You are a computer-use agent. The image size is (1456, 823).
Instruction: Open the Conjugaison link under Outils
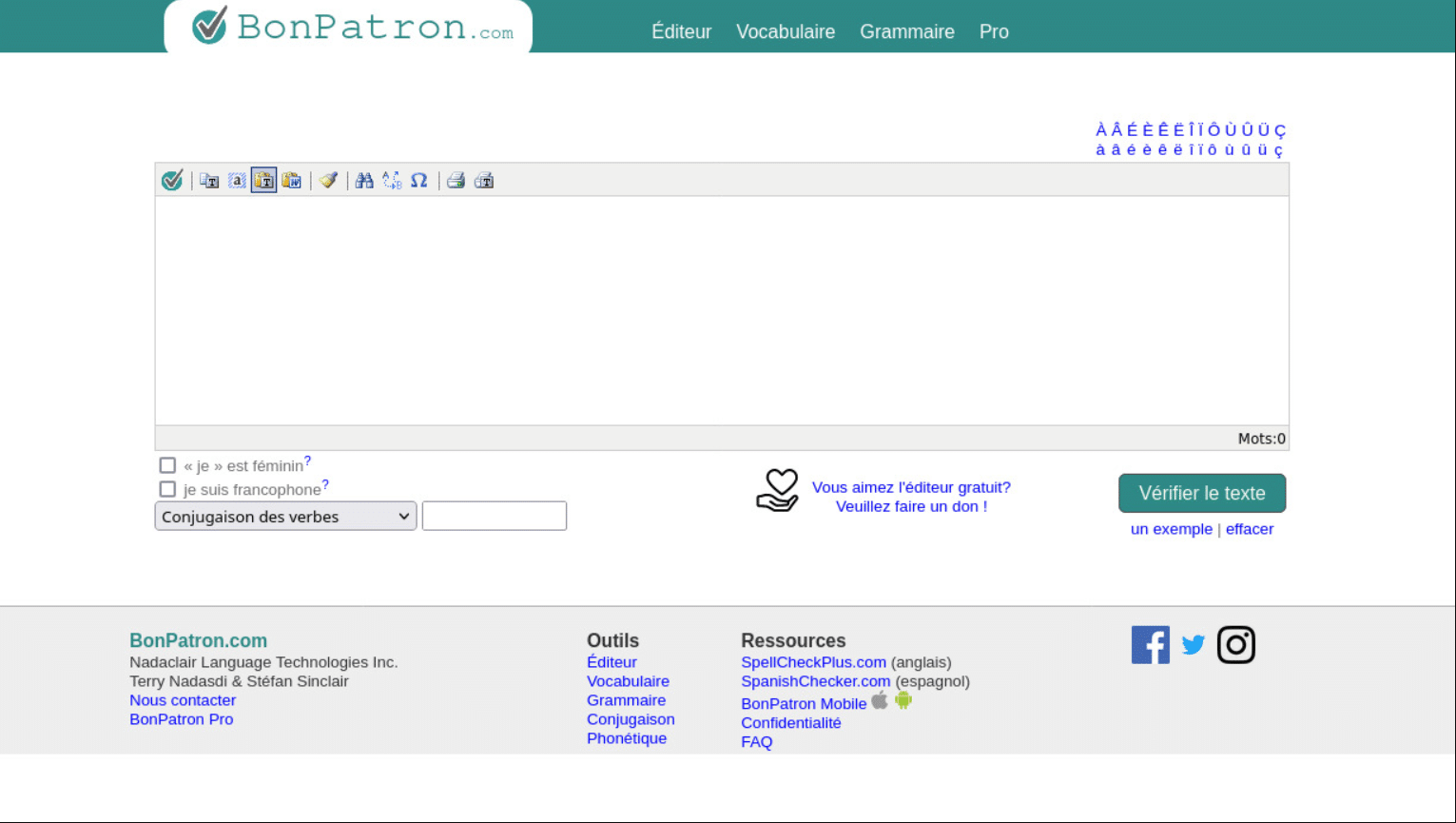[631, 719]
